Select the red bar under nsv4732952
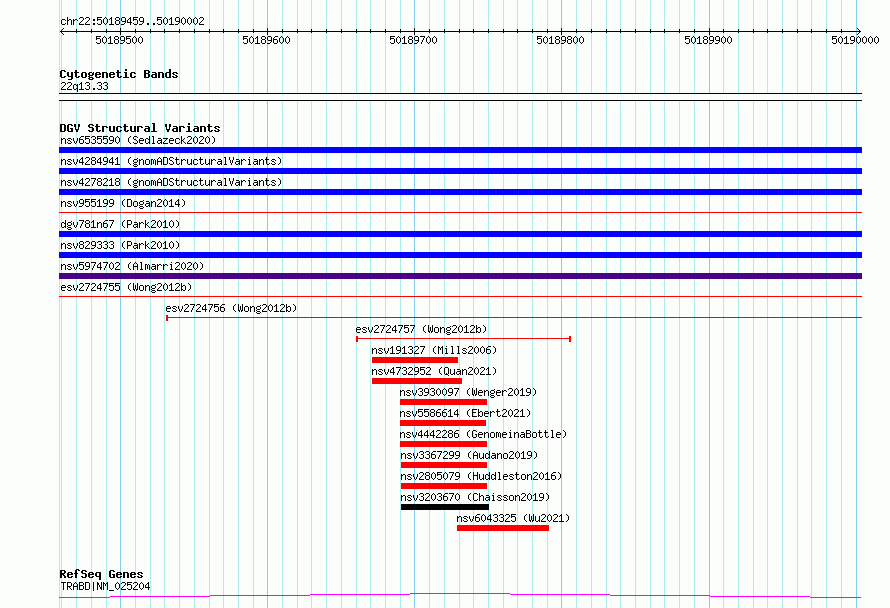890x608 pixels. coord(417,381)
